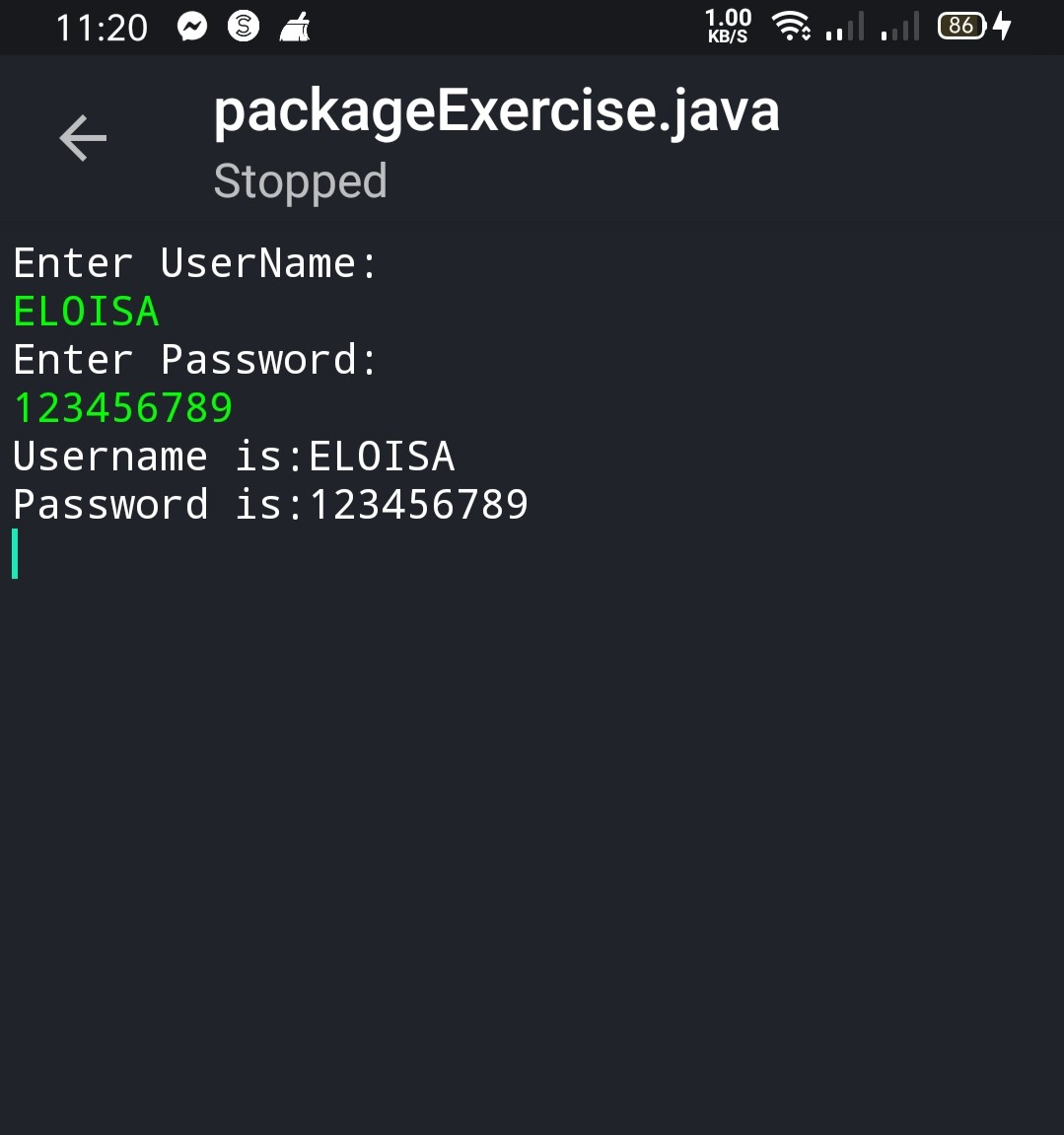Tap the circled S notification icon
The height and width of the screenshot is (1135, 1064).
pos(244,27)
